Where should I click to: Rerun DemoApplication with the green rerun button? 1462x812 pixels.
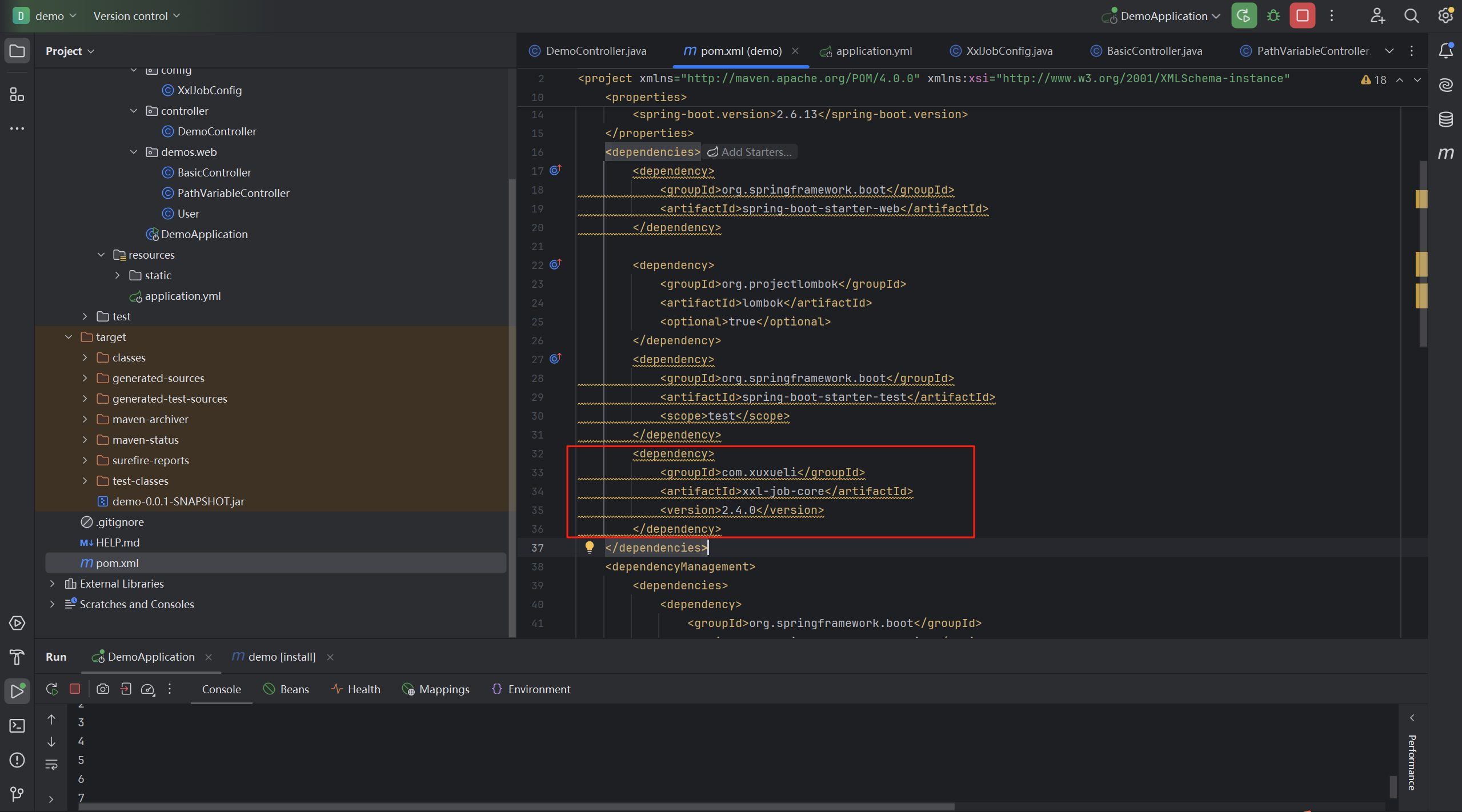1244,16
